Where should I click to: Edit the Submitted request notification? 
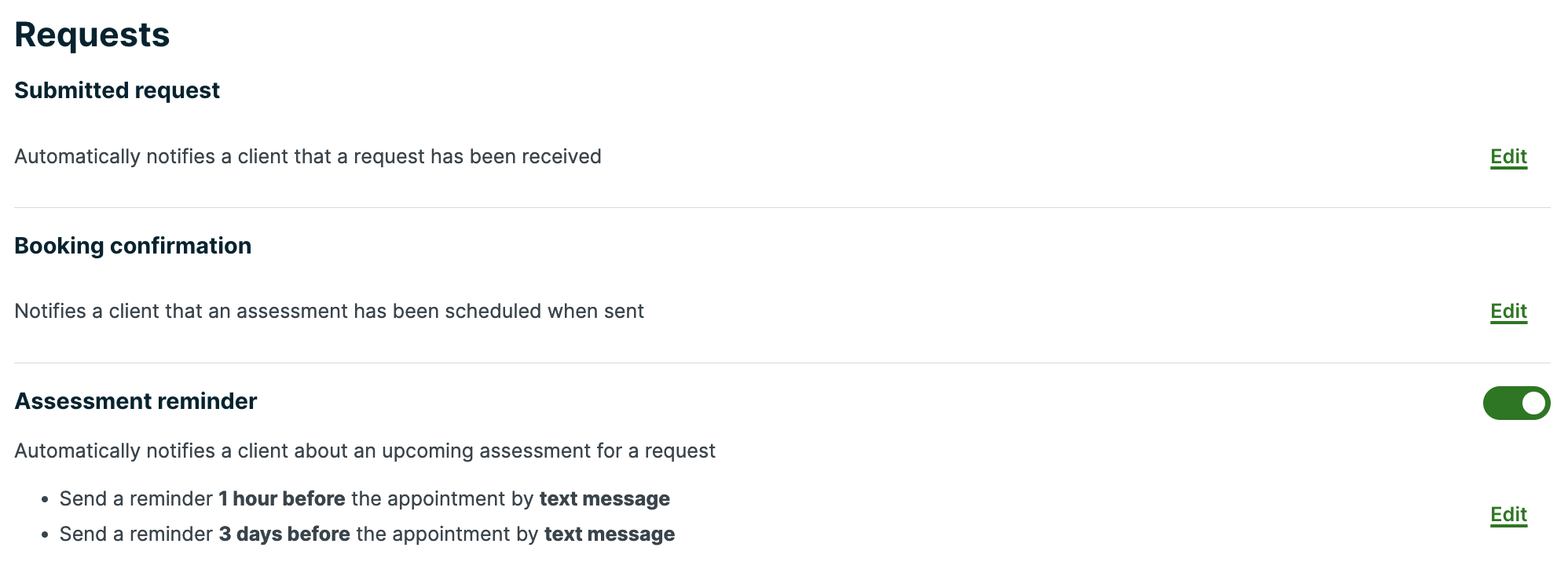click(1508, 156)
